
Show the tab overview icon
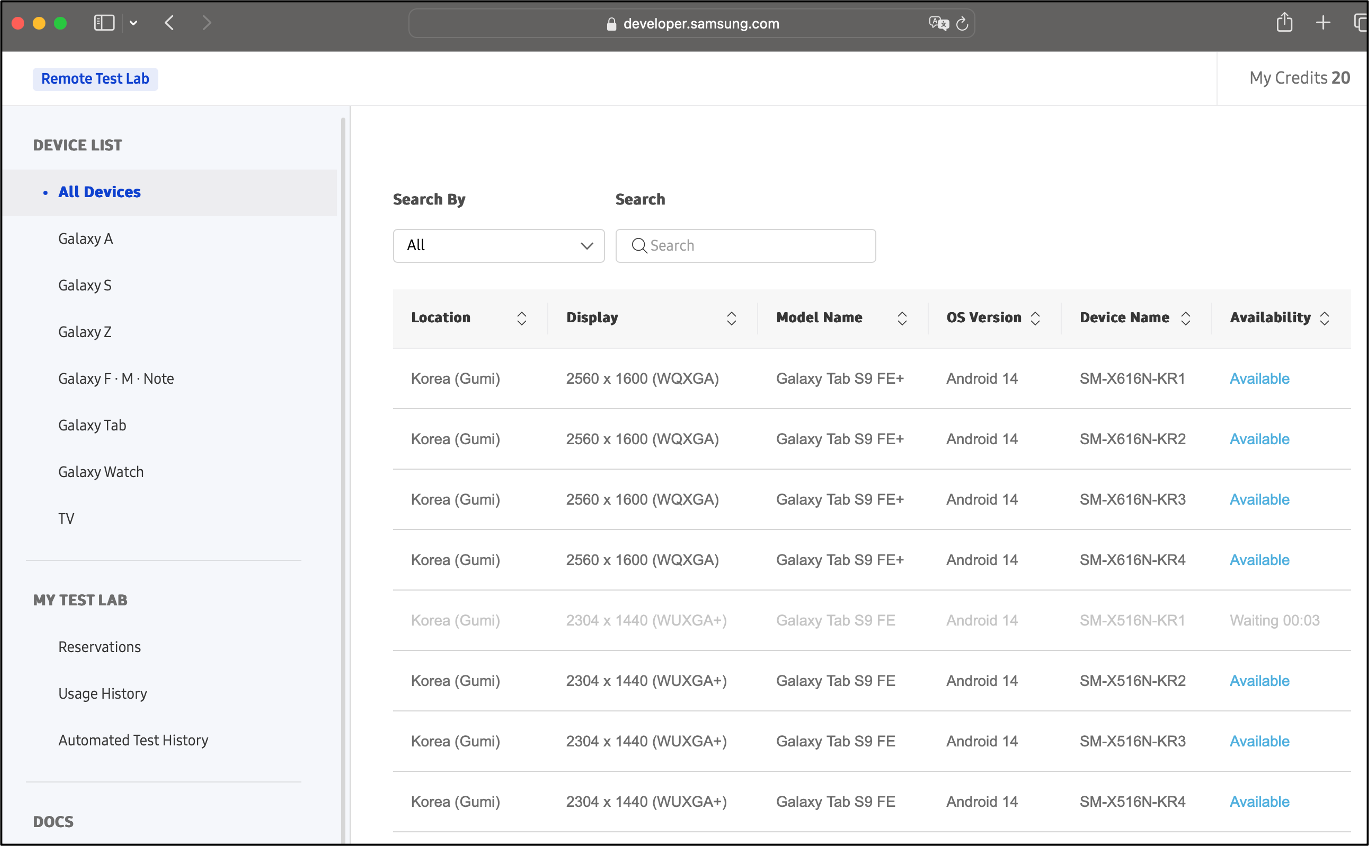(x=1359, y=23)
